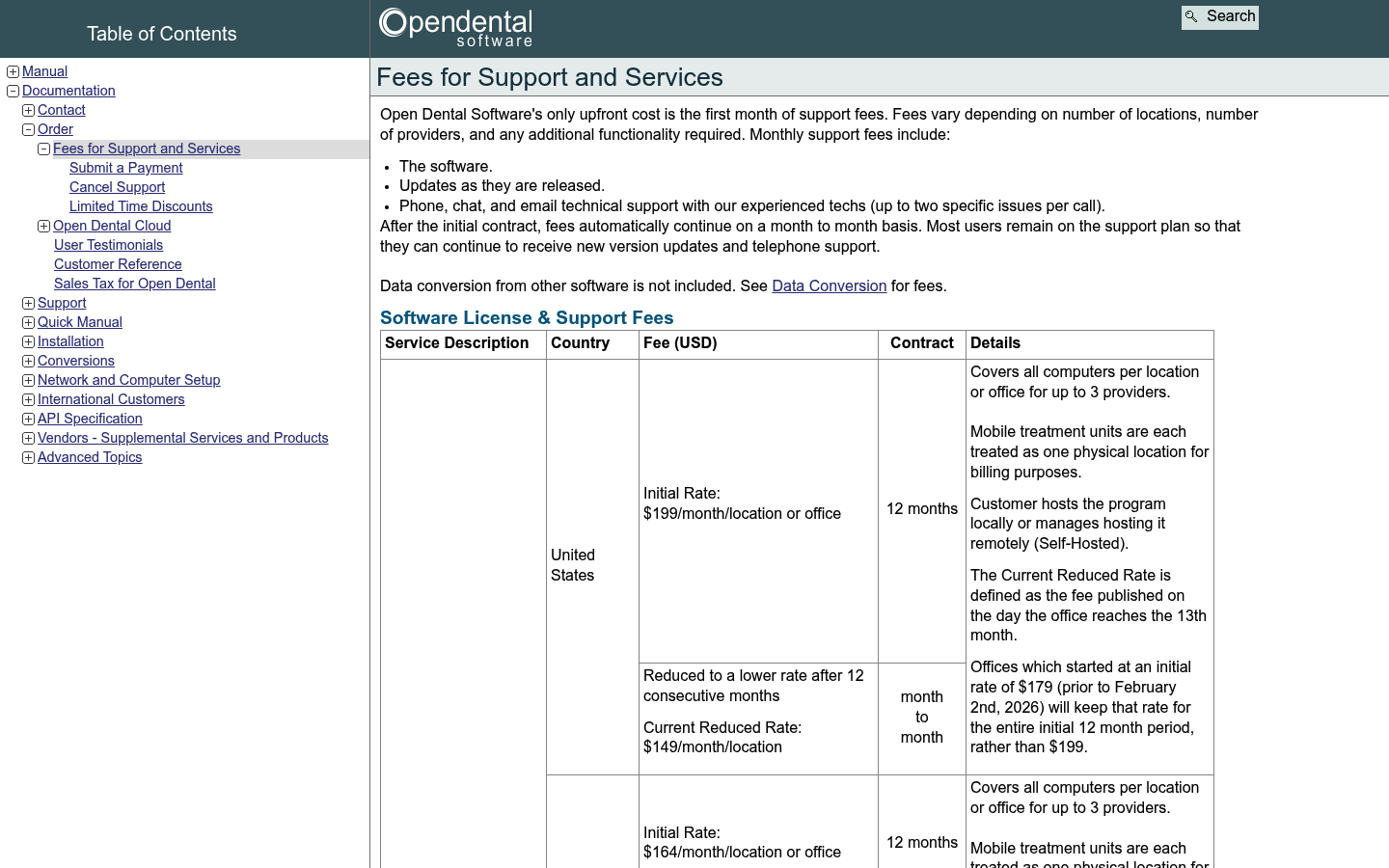Click the Contract column header
Image resolution: width=1389 pixels, height=868 pixels.
click(x=922, y=343)
